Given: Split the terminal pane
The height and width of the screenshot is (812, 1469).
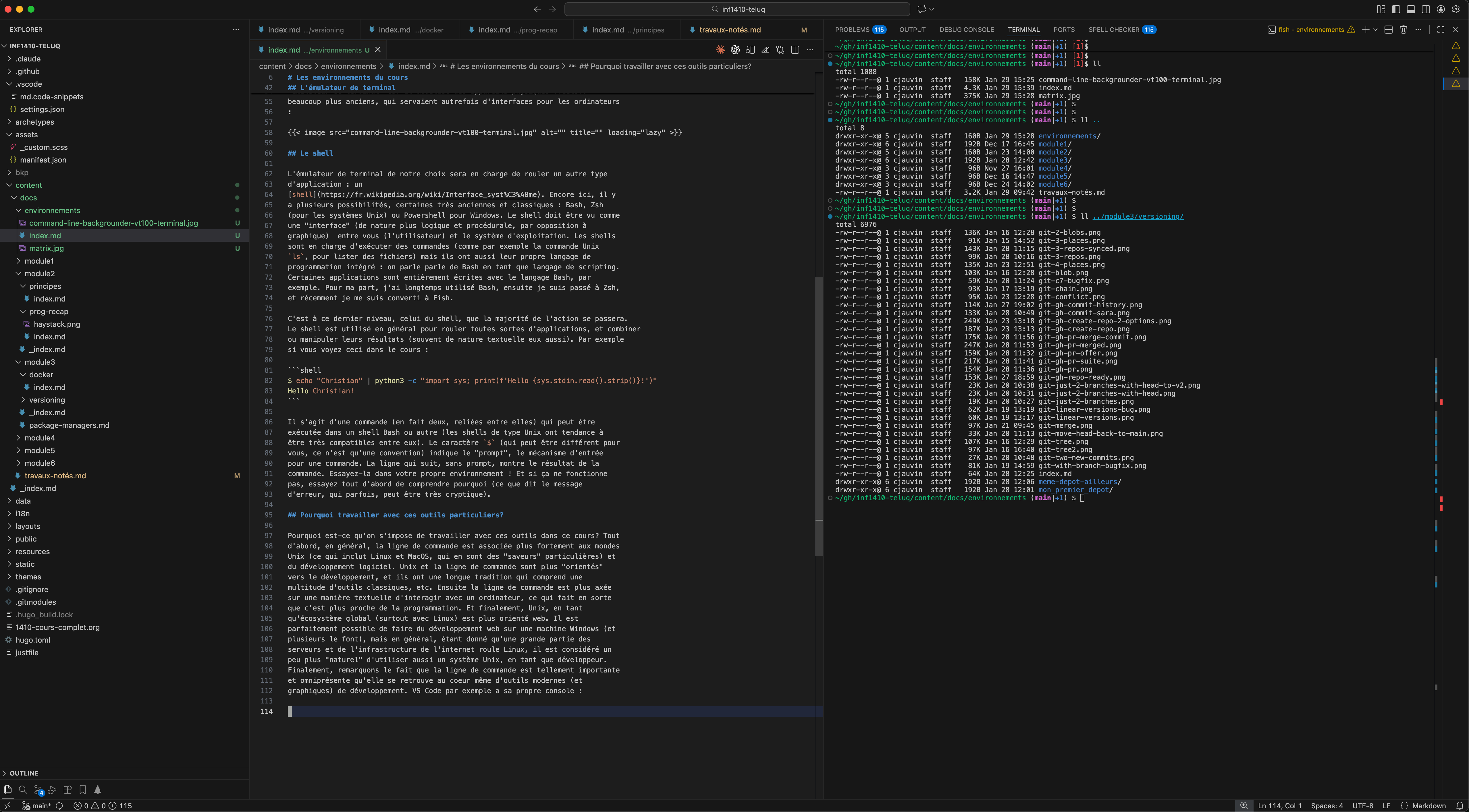Looking at the screenshot, I should (x=1389, y=30).
